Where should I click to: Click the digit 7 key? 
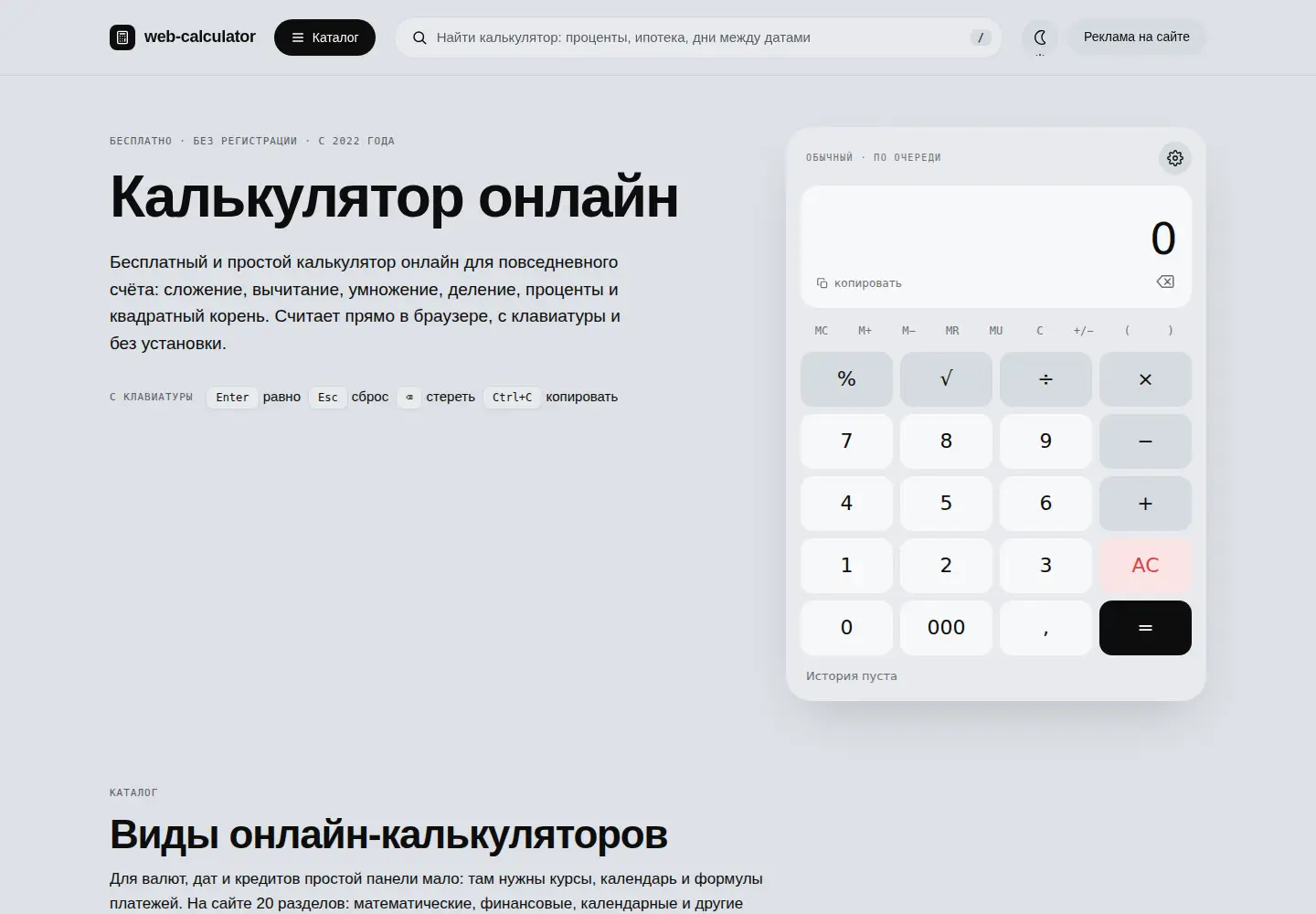(846, 441)
